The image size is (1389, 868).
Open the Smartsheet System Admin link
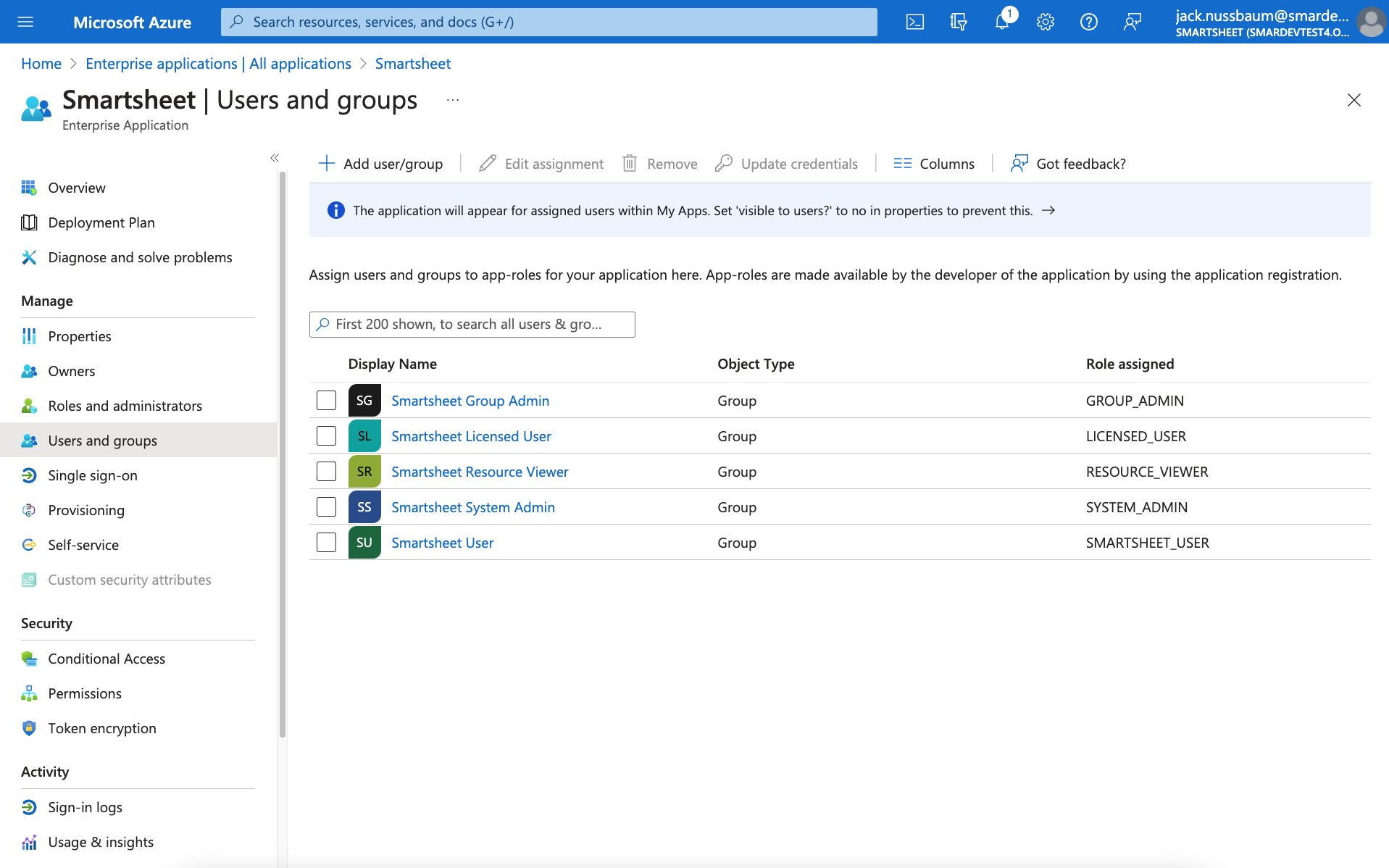[x=472, y=507]
